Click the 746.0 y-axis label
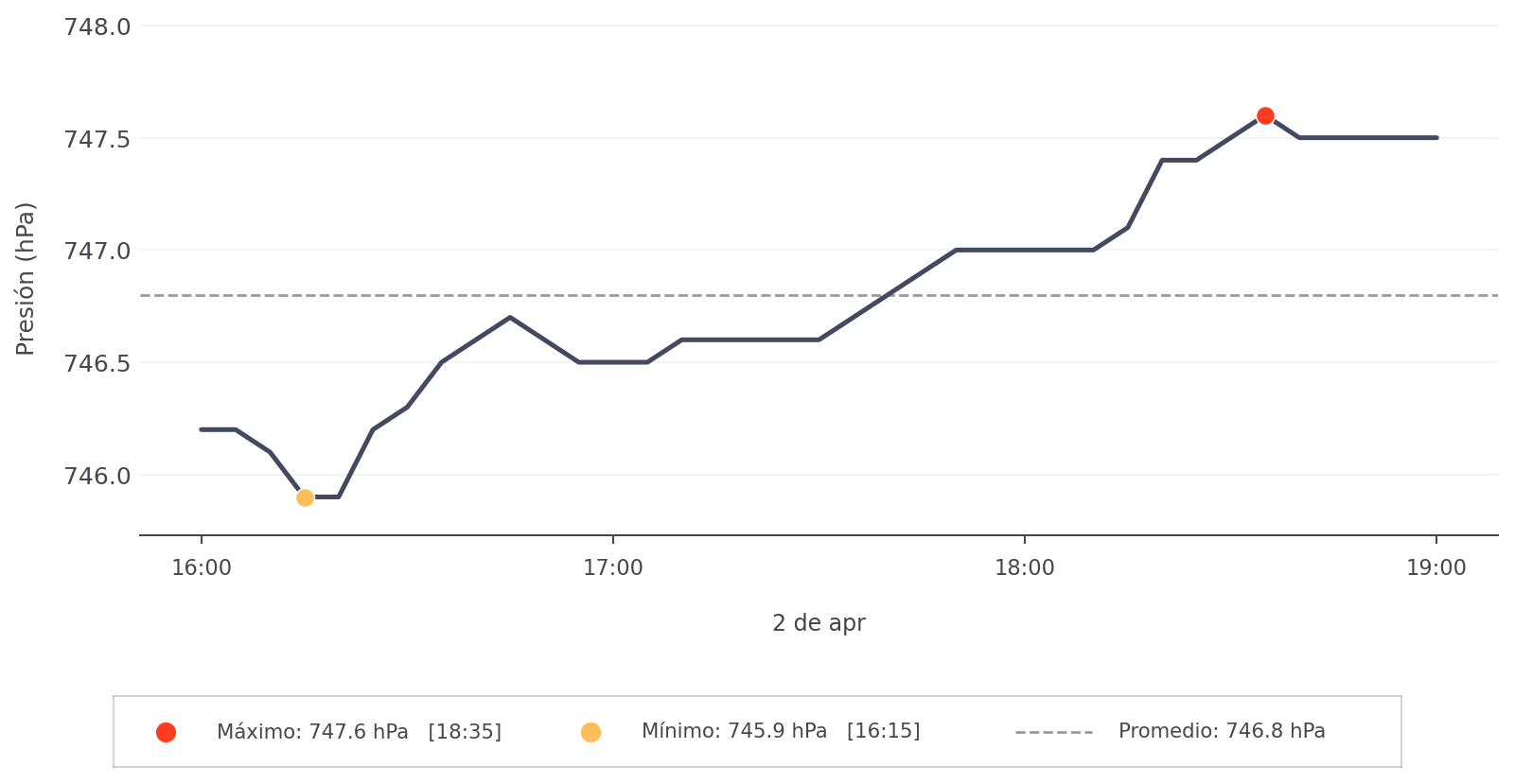 [x=97, y=475]
